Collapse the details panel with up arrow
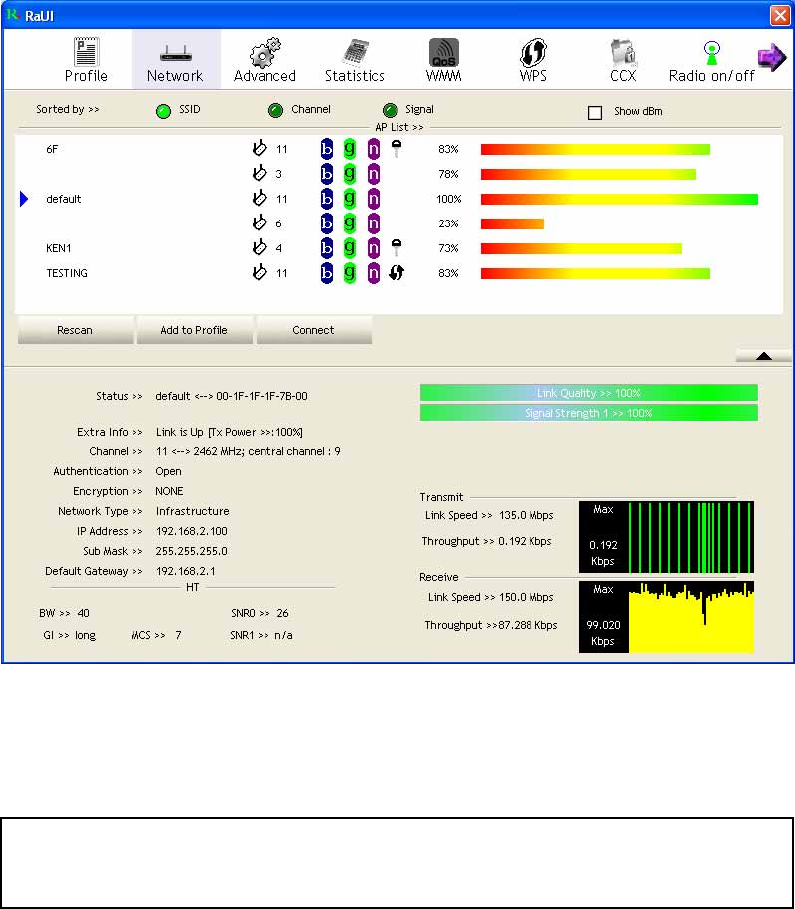 pos(764,356)
